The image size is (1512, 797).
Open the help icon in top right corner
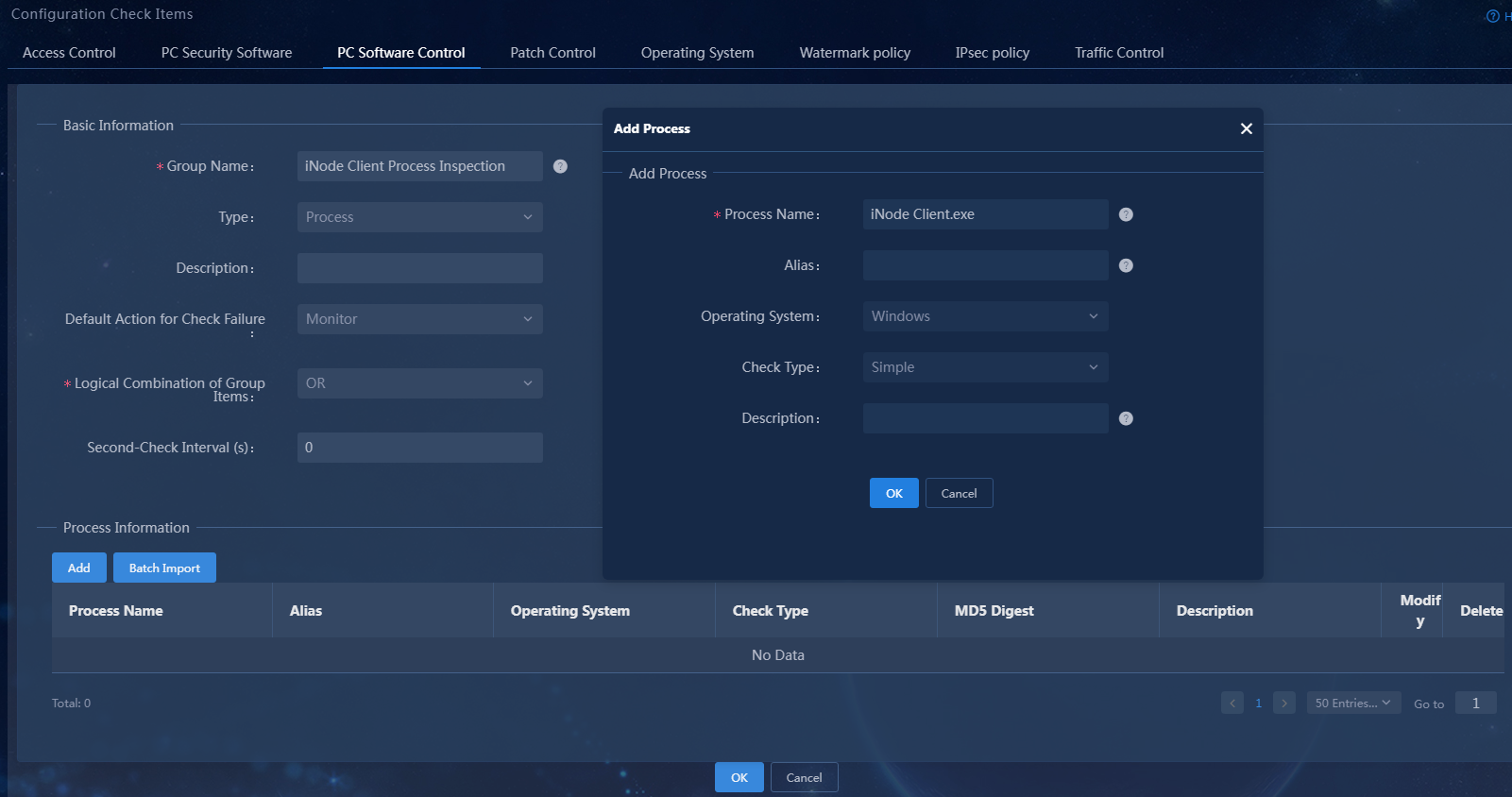(1493, 16)
